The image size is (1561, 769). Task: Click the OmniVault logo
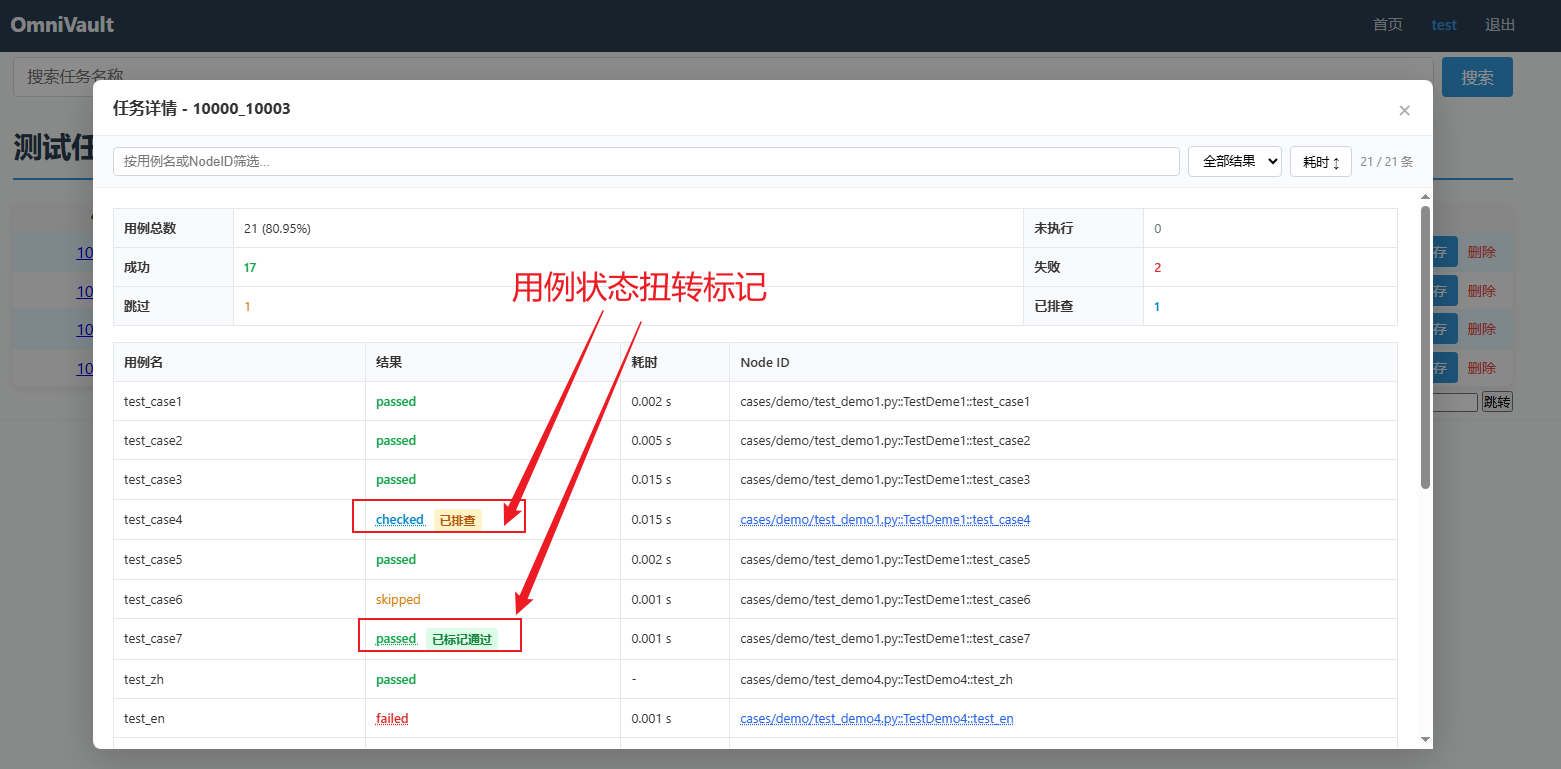(x=62, y=24)
